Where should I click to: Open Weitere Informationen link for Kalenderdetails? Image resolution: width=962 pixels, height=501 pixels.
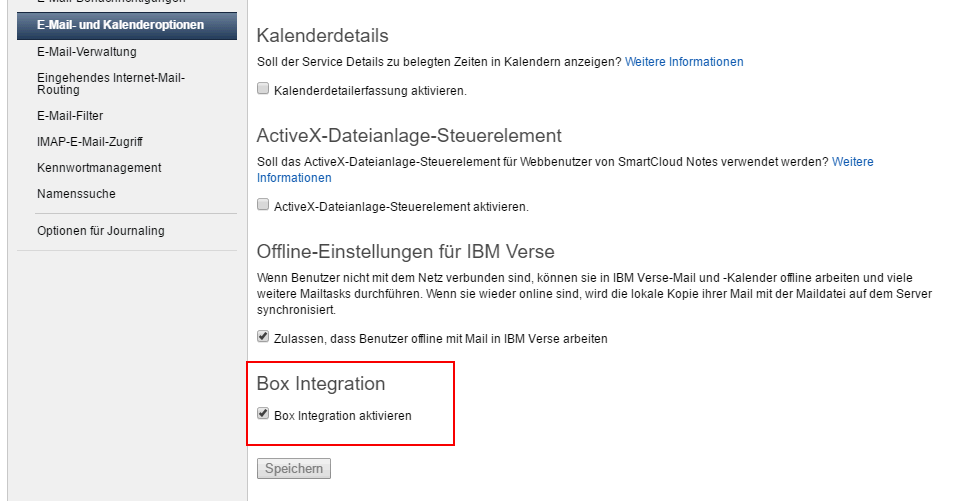pyautogui.click(x=684, y=62)
